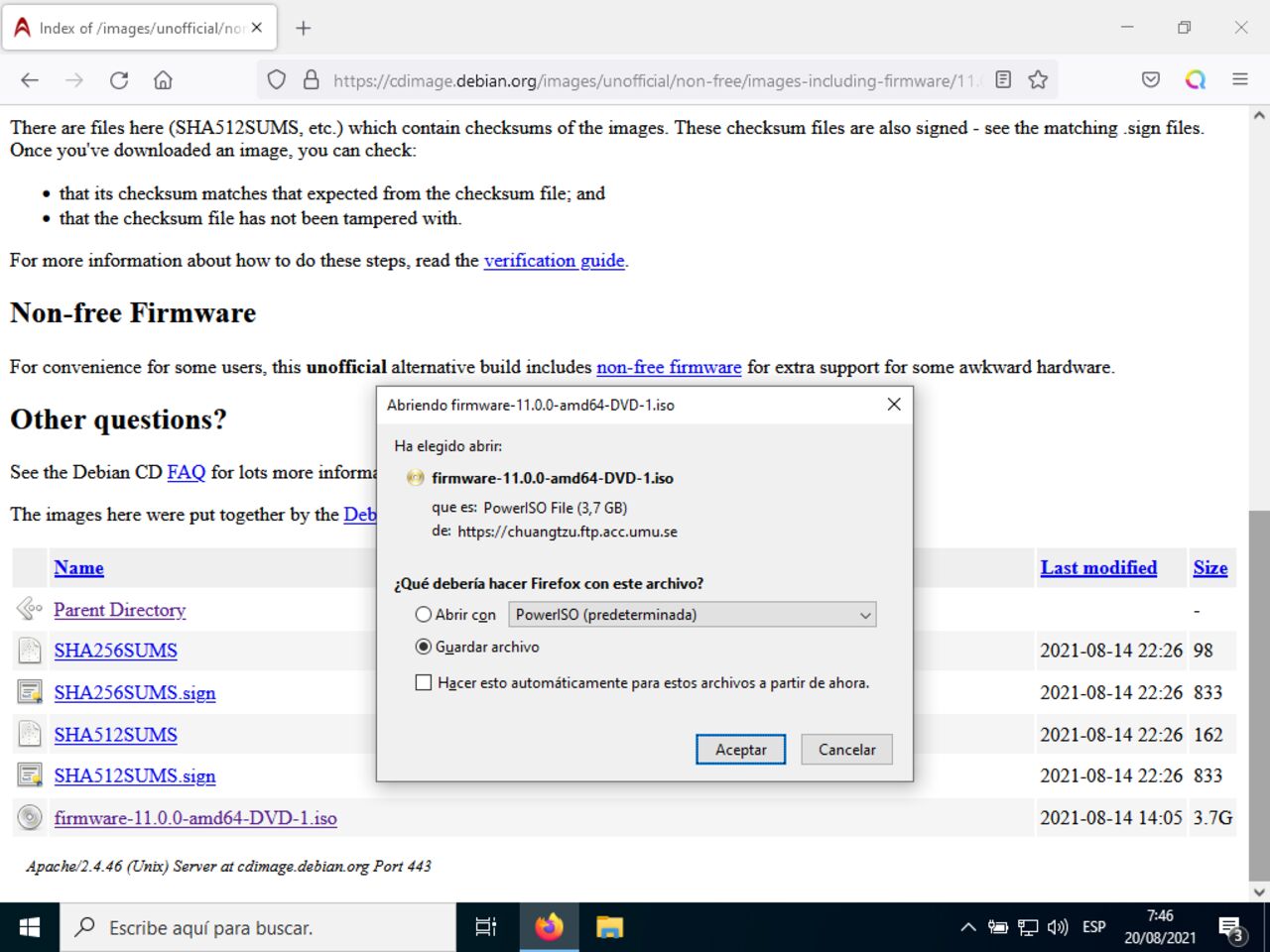The image size is (1270, 952).
Task: Sort listing by the Size column
Action: [1209, 567]
